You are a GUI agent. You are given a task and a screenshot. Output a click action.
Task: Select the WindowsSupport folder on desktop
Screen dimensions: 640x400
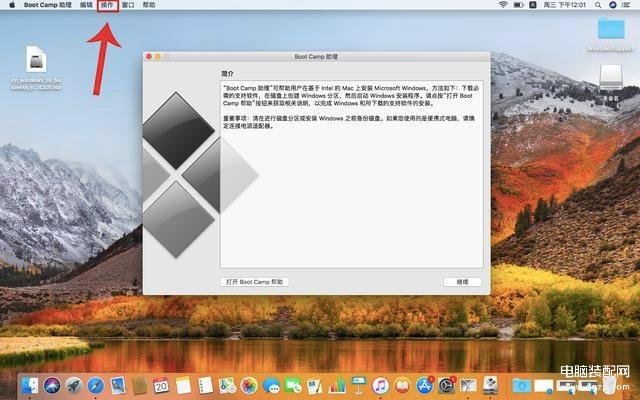pos(610,32)
